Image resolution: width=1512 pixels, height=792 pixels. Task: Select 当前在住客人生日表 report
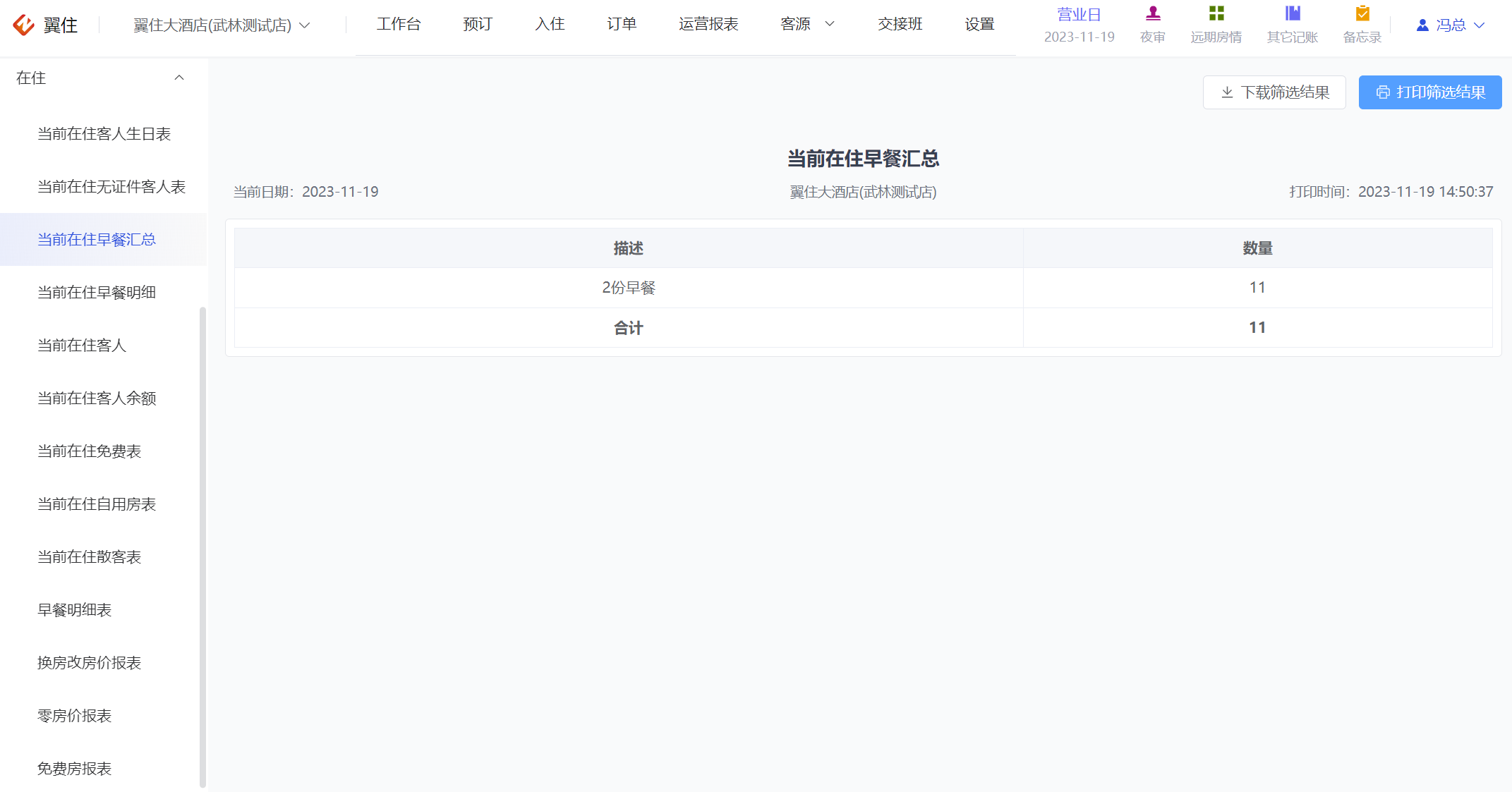104,134
